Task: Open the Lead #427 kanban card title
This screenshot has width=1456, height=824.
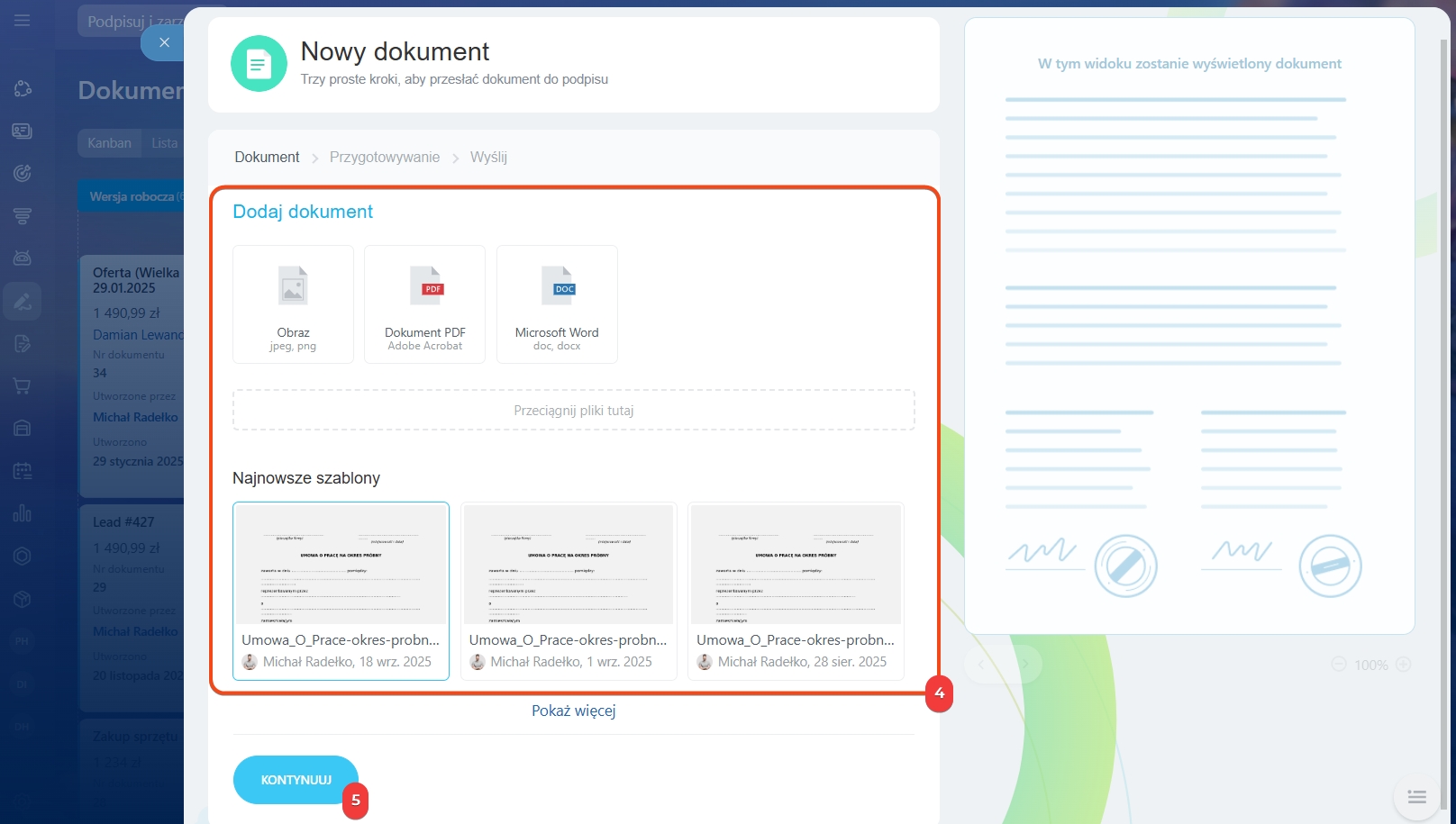Action: click(123, 522)
